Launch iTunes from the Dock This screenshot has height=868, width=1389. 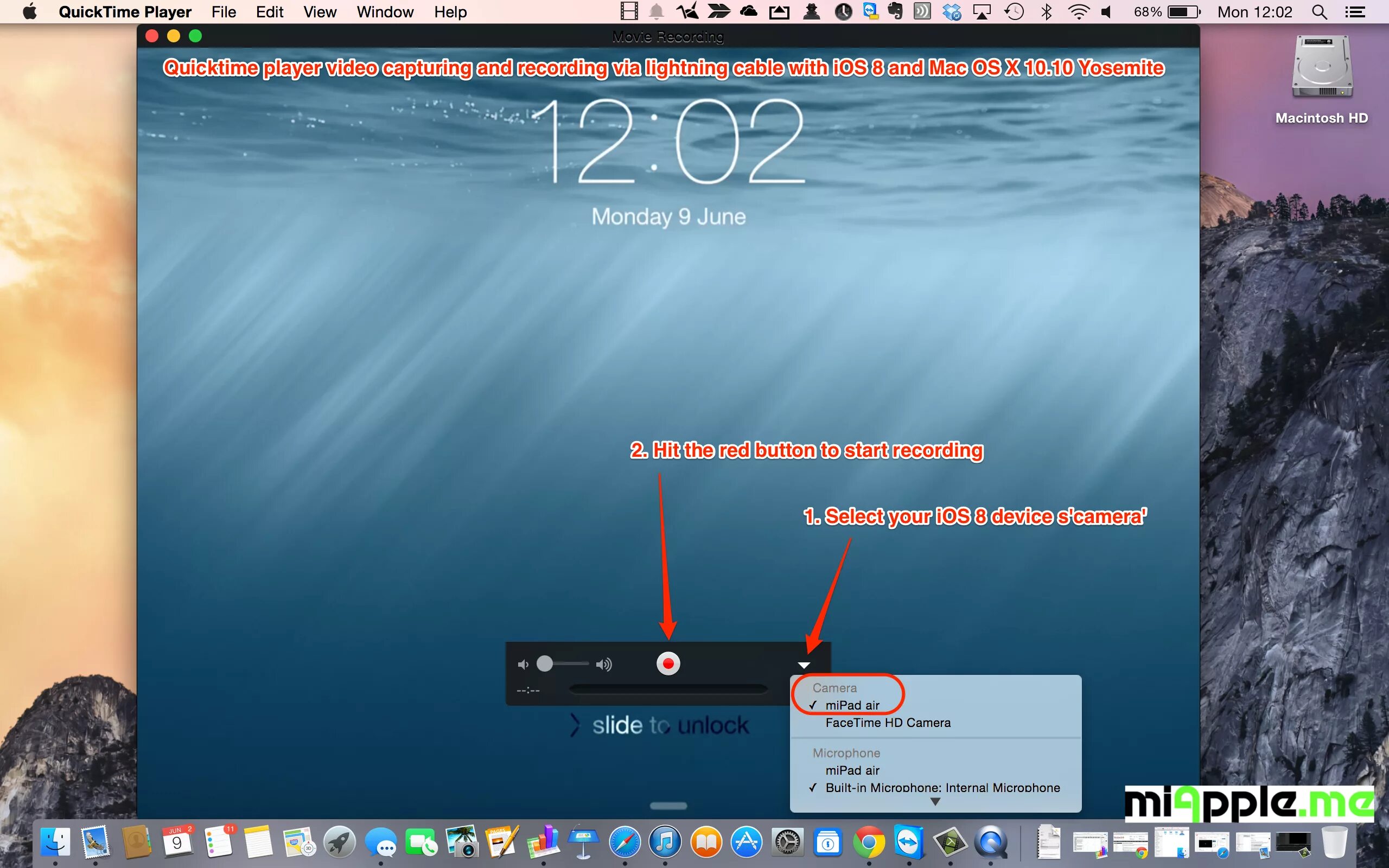pos(665,842)
